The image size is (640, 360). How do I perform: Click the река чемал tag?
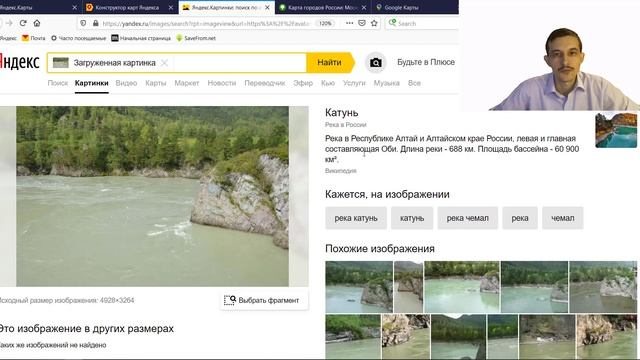pos(467,218)
